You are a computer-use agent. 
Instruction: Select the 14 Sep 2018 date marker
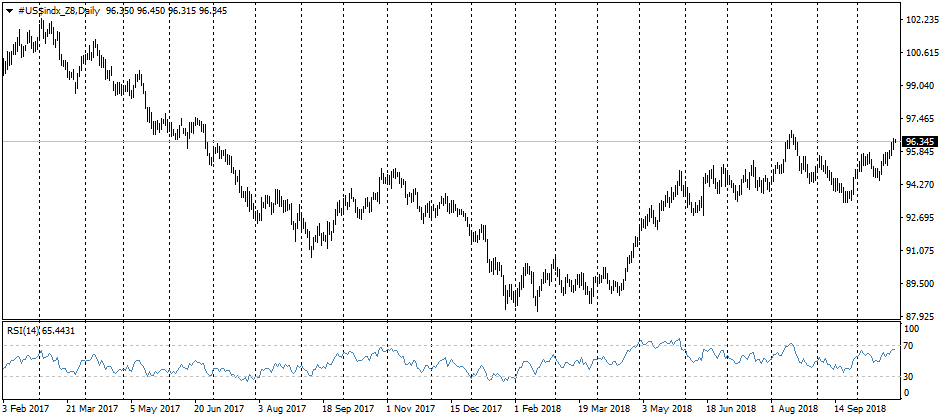point(860,409)
